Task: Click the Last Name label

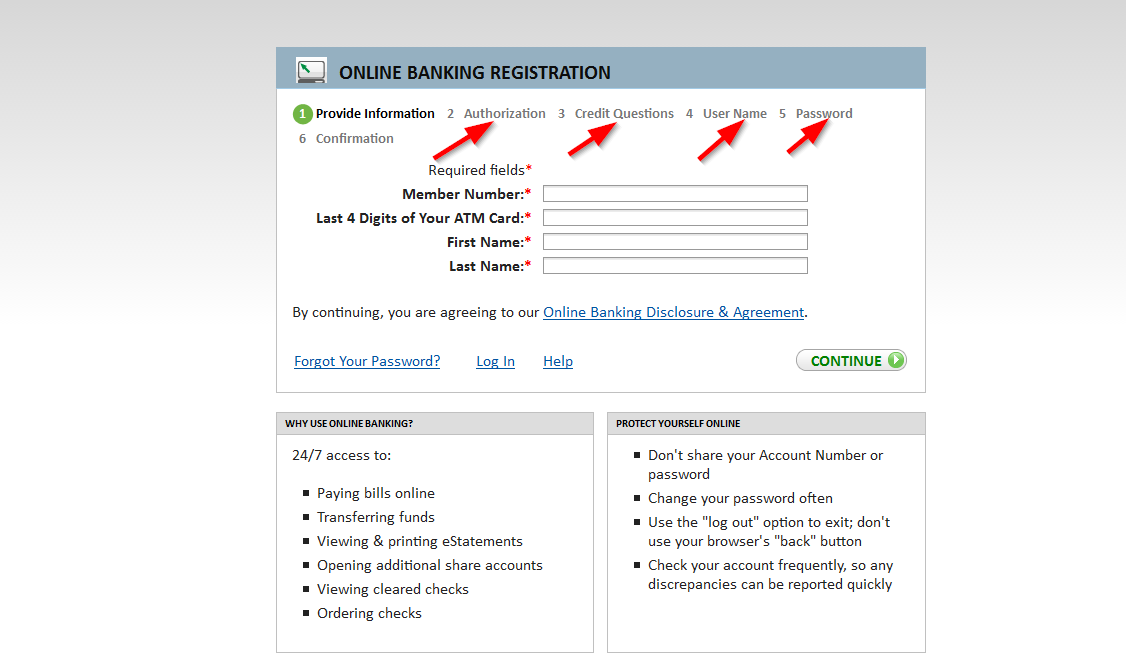Action: [x=490, y=266]
